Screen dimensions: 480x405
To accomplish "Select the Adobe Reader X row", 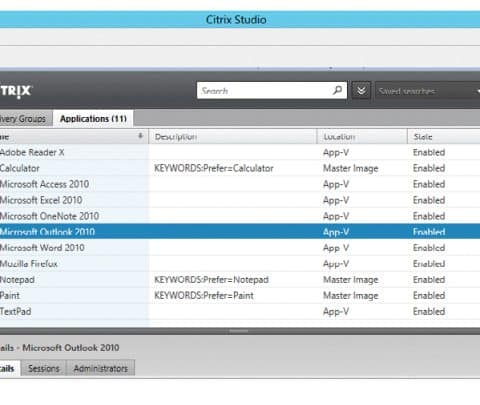I will (240, 152).
